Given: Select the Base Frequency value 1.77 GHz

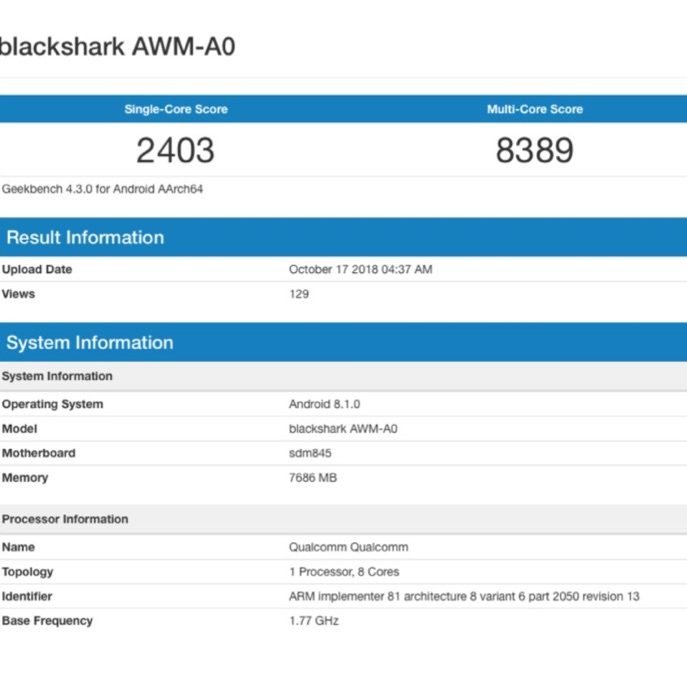Looking at the screenshot, I should (x=314, y=621).
